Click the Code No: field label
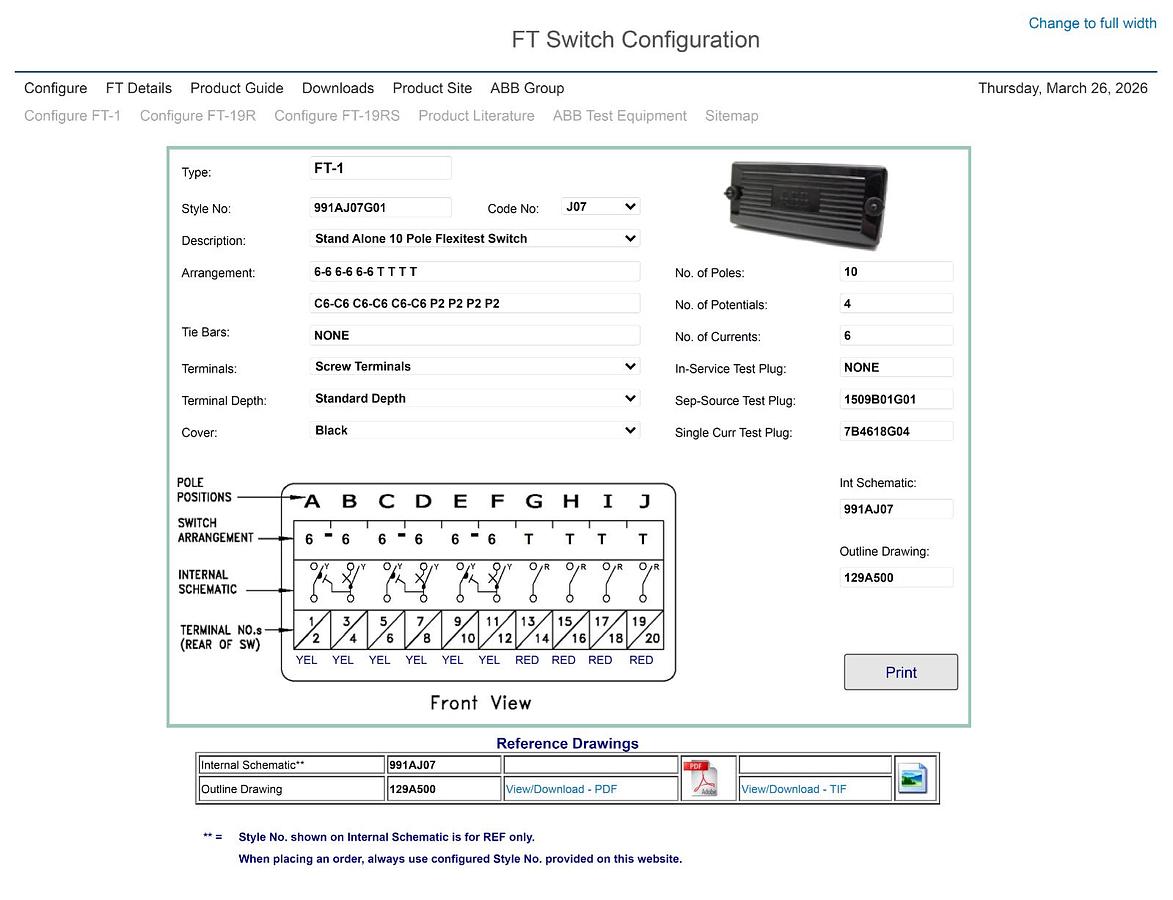The height and width of the screenshot is (900, 1173). tap(513, 209)
